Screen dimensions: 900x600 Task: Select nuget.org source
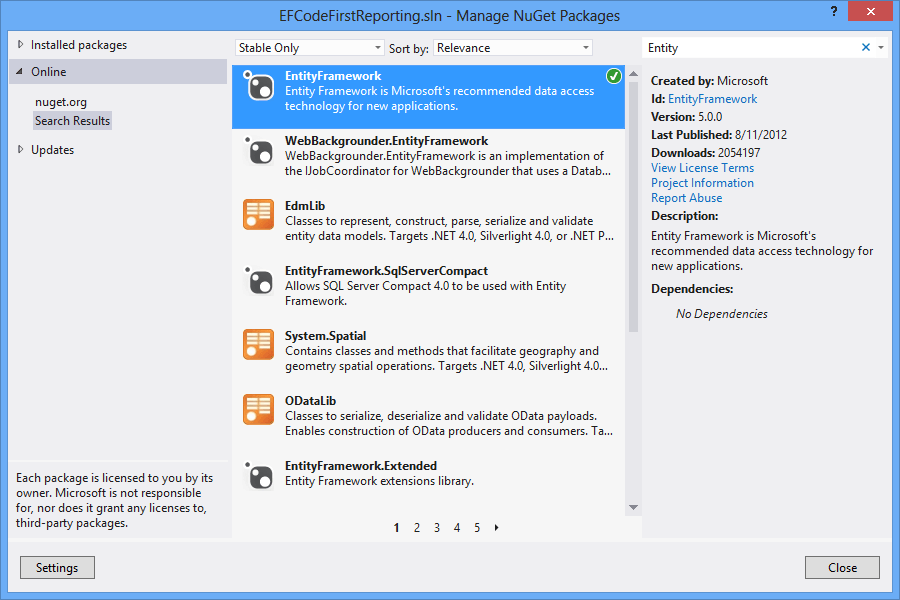61,102
